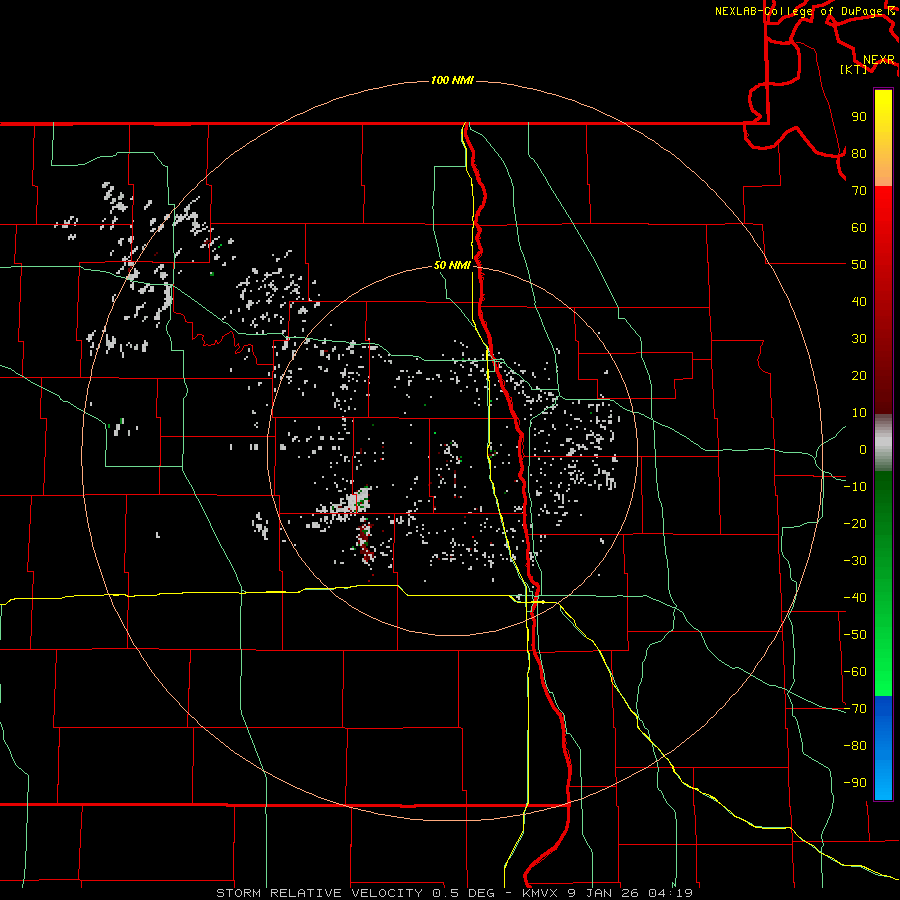This screenshot has width=900, height=900.
Task: Click the gray zero-velocity segment of color bar
Action: pyautogui.click(x=883, y=442)
